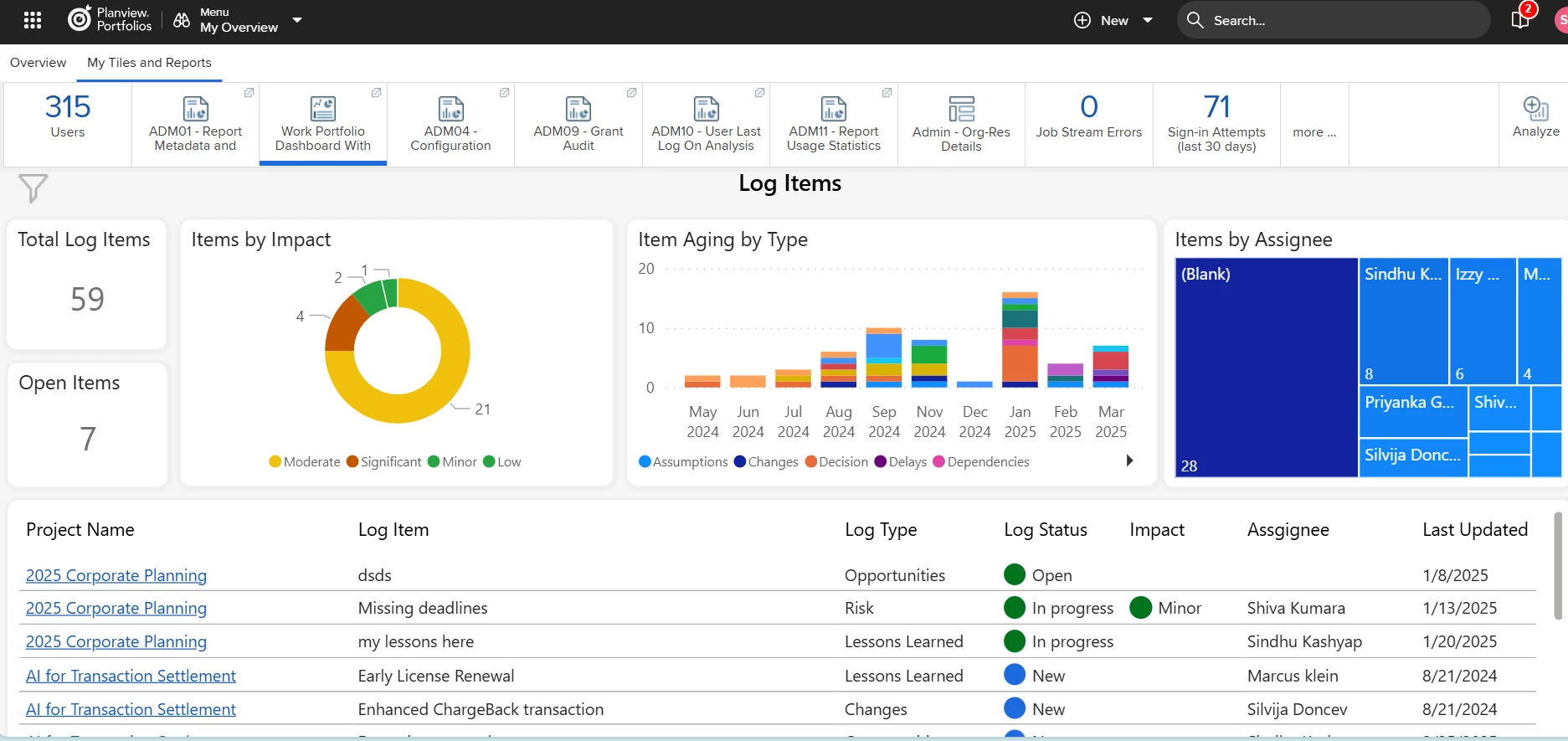Sort by Project Name column header
1568x741 pixels.
pos(80,530)
